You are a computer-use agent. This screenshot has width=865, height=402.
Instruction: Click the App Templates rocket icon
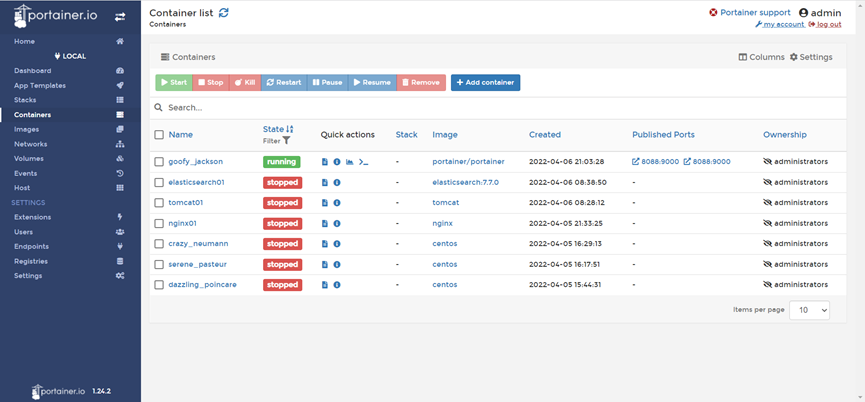point(120,85)
